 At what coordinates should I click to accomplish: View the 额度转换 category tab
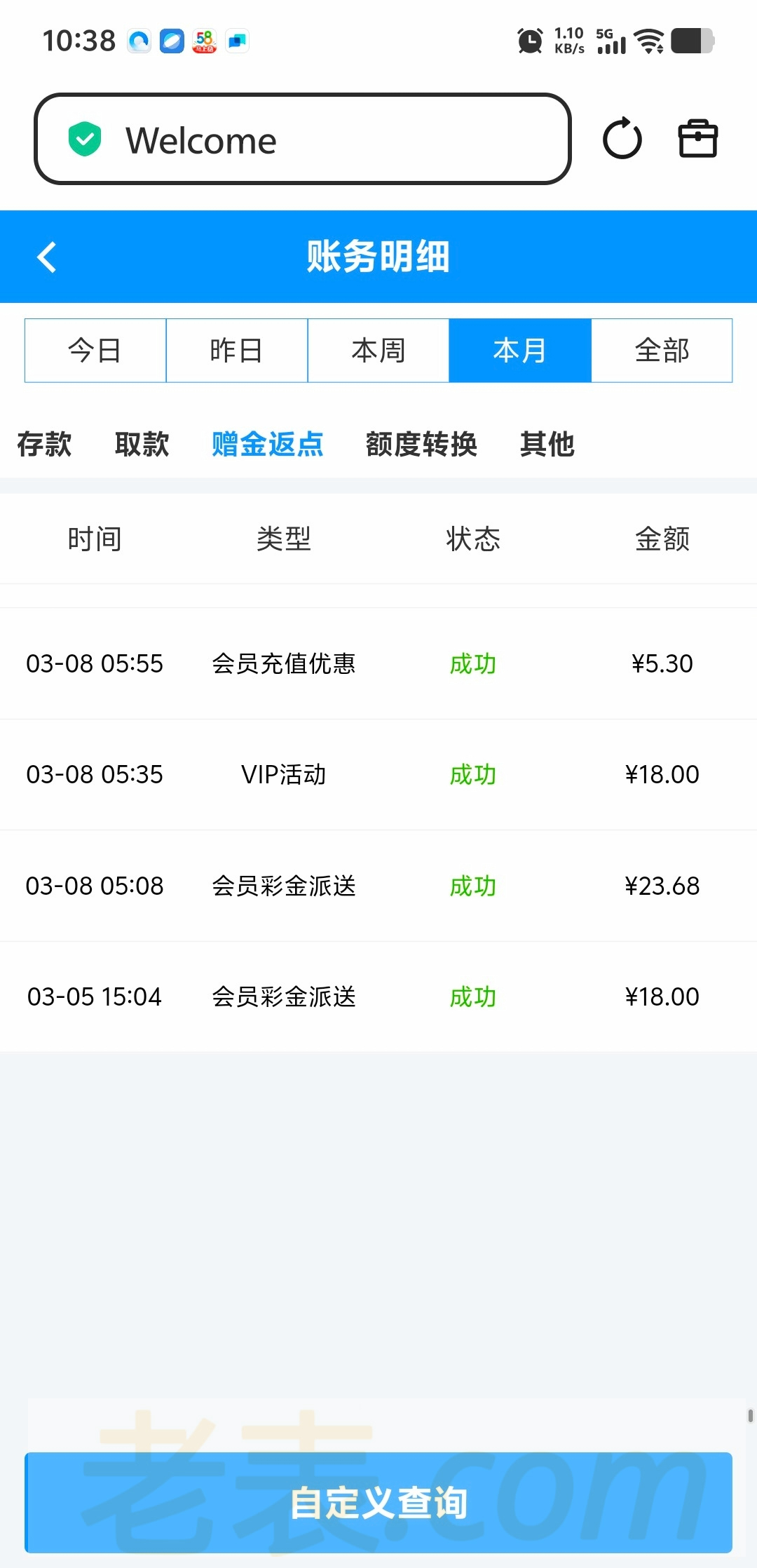[421, 445]
